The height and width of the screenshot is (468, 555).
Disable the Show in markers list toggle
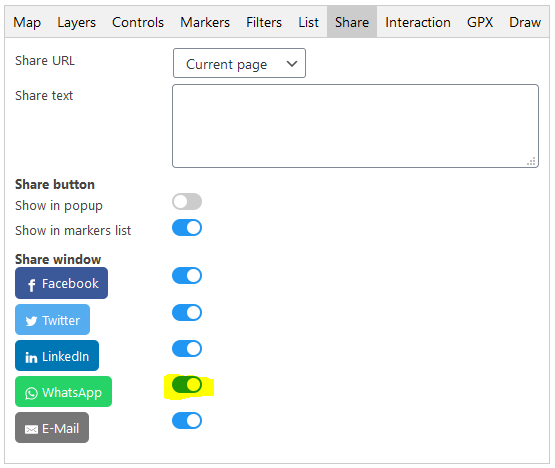[187, 228]
